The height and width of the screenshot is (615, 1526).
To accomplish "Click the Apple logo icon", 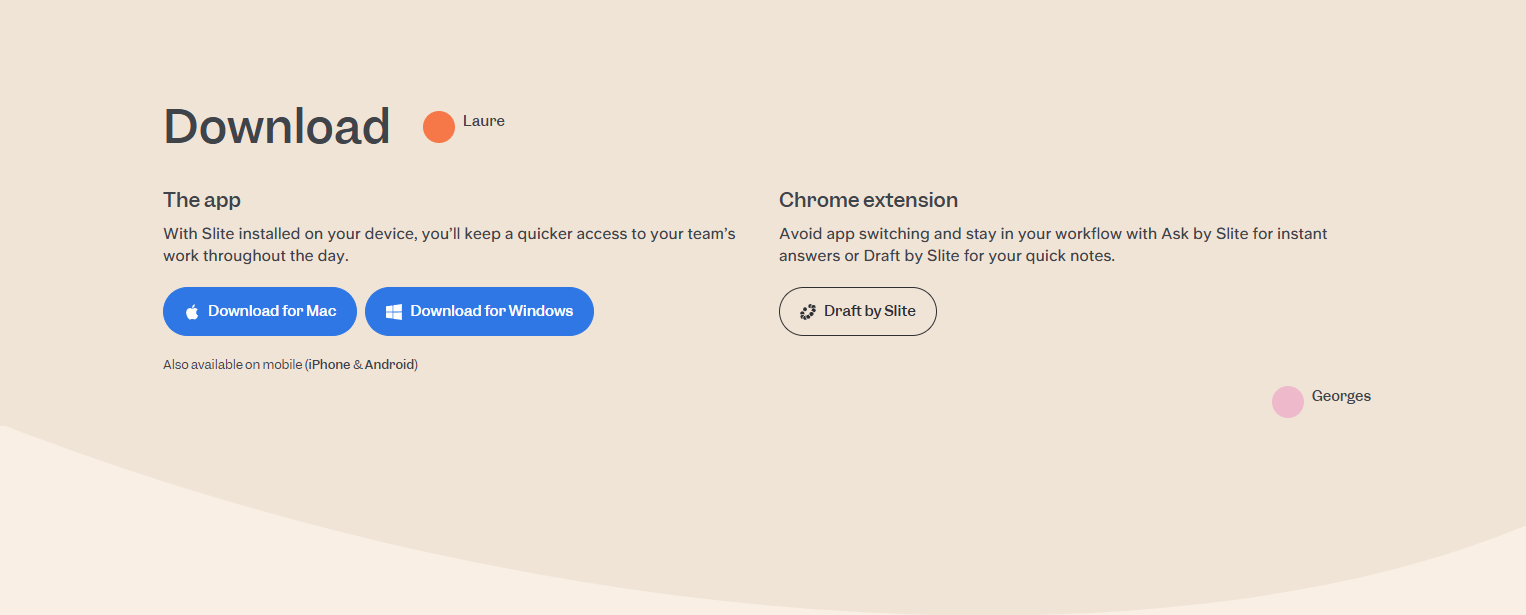I will point(192,312).
